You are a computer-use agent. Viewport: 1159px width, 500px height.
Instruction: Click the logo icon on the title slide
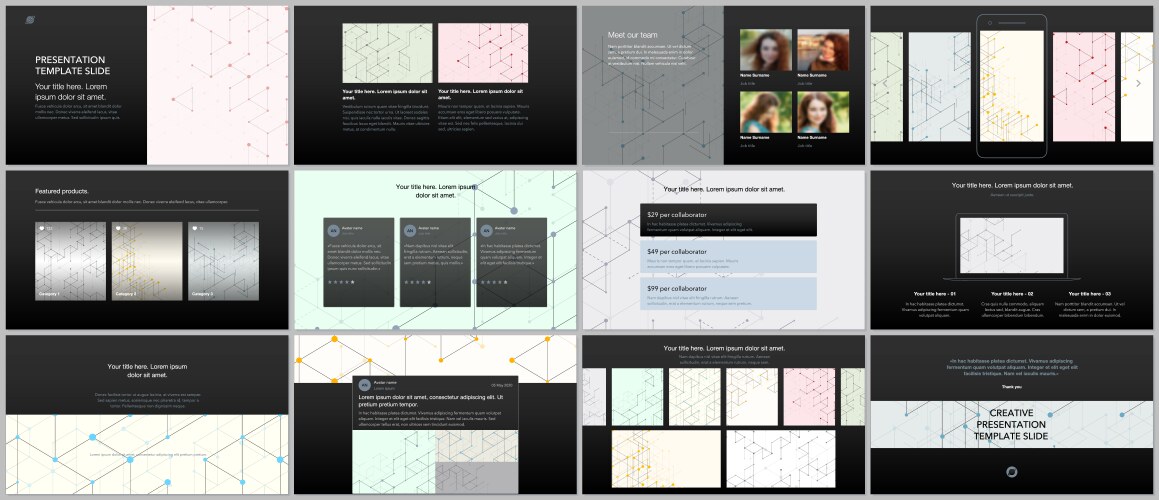point(29,19)
